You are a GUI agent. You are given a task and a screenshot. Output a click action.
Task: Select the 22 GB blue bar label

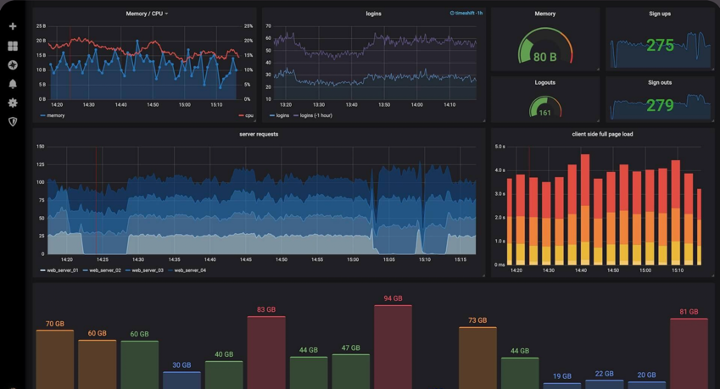tap(604, 374)
